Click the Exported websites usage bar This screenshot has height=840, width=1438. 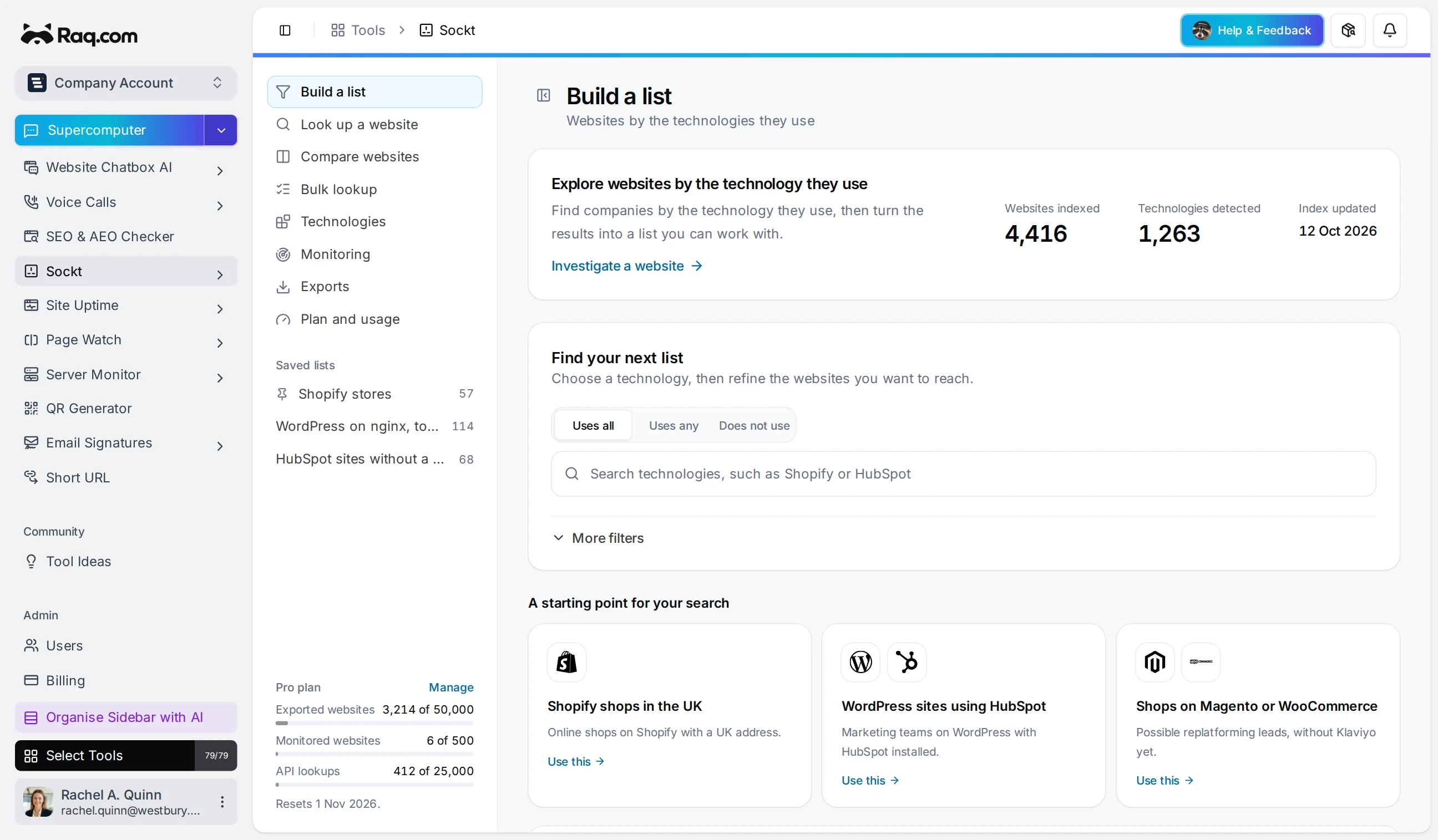374,723
